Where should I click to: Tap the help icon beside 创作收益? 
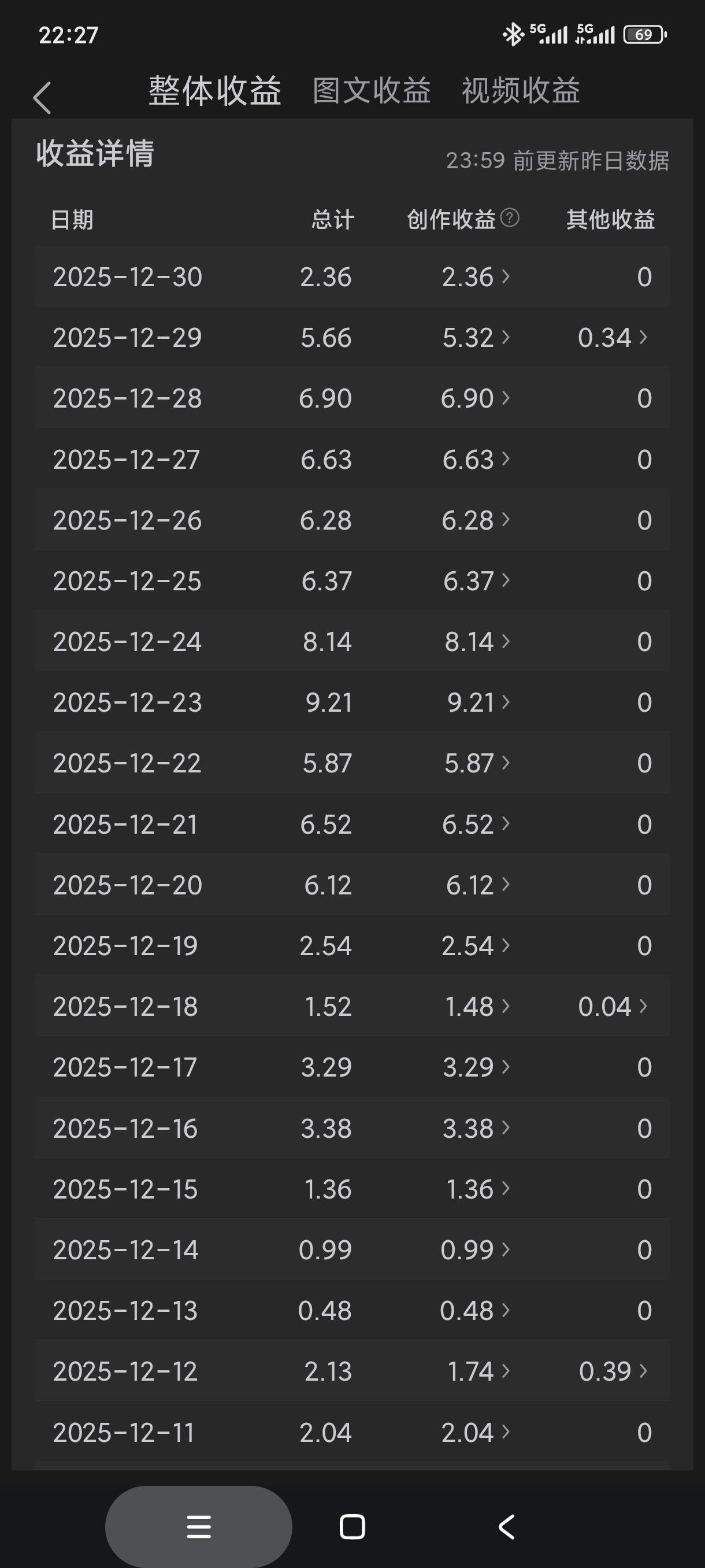pyautogui.click(x=509, y=218)
